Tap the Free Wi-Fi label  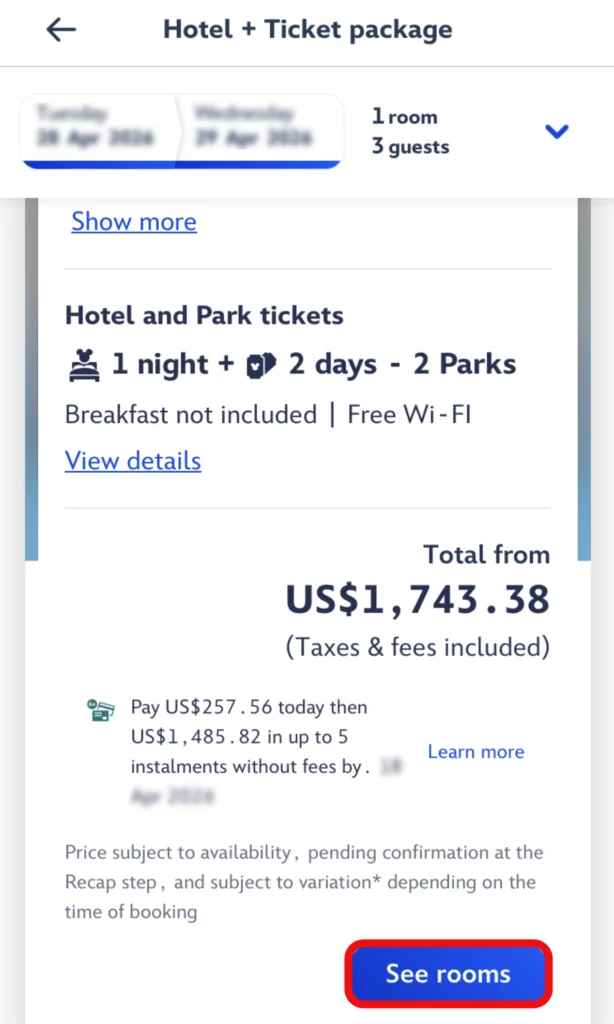[x=409, y=414]
